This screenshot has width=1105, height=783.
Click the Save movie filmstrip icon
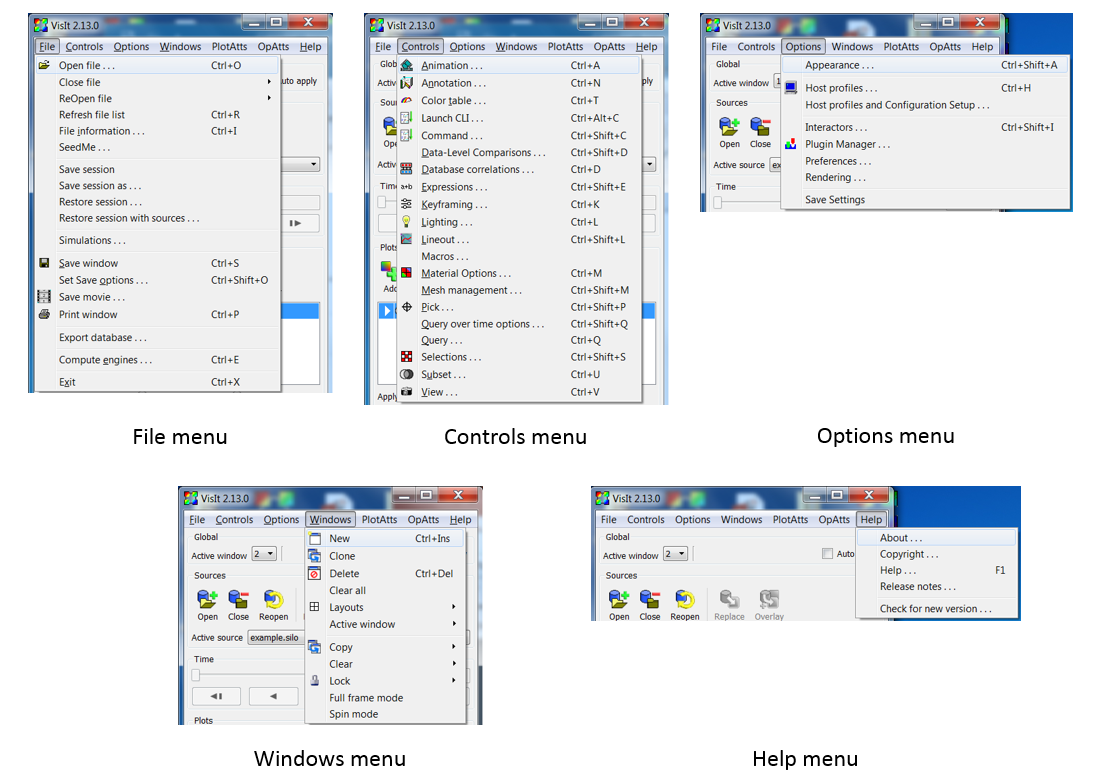[x=44, y=297]
